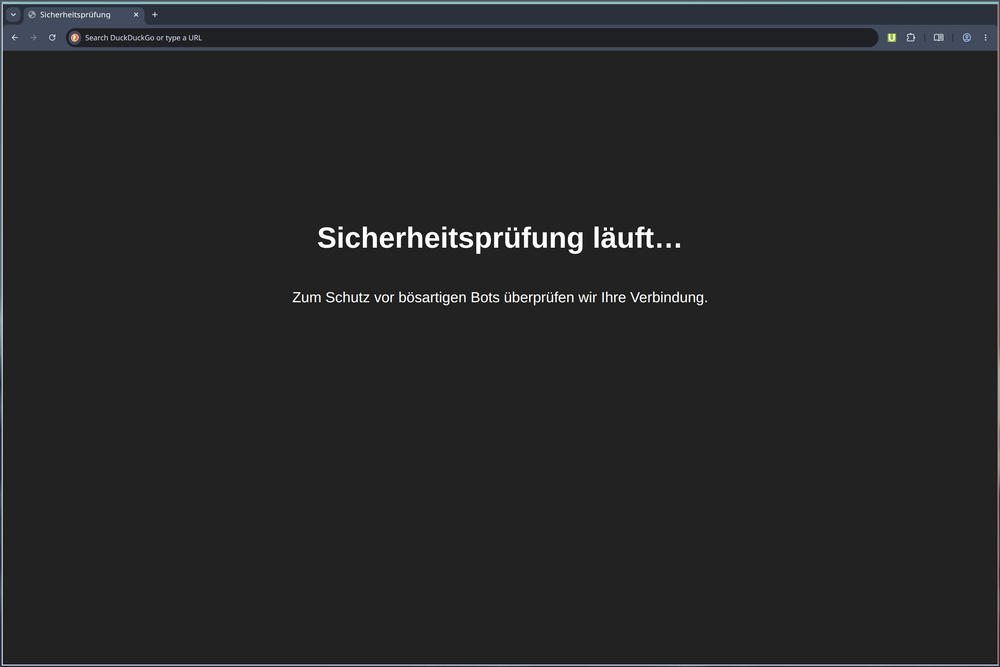The width and height of the screenshot is (1000, 667).
Task: Click the forward navigation arrow
Action: tap(33, 38)
